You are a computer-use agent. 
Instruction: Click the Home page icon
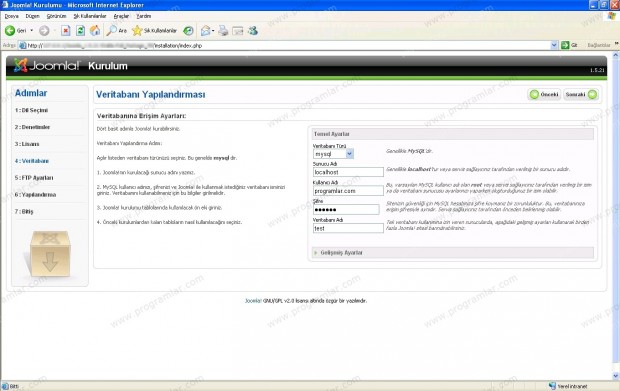pyautogui.click(x=95, y=31)
